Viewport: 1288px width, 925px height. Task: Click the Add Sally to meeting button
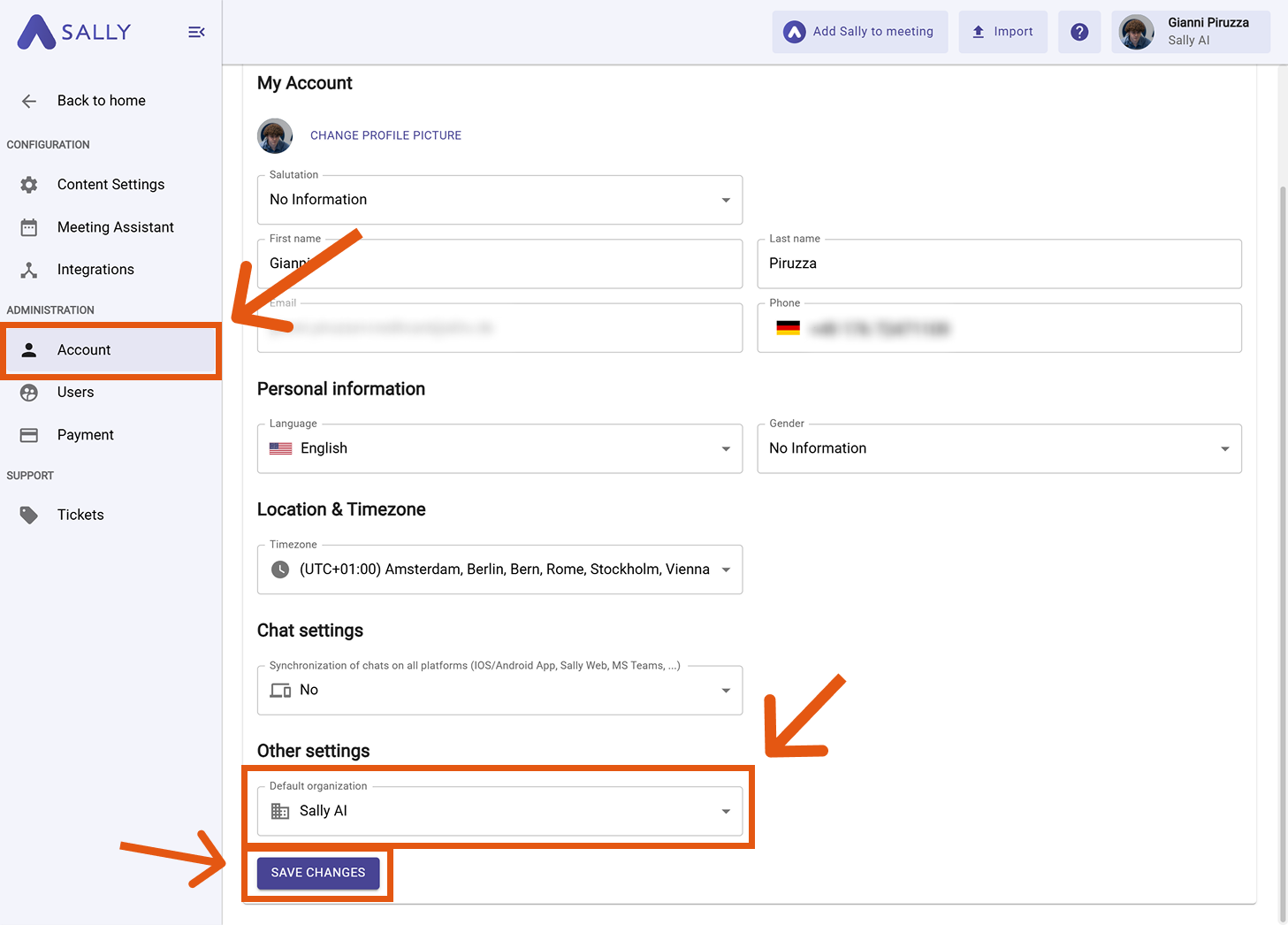[859, 32]
